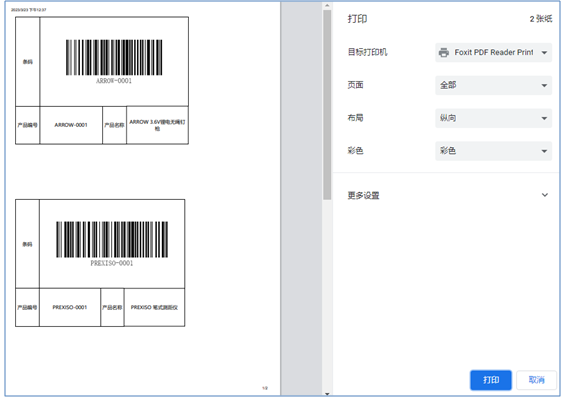Click the printer icon beside Foxit PDF Reader
The width and height of the screenshot is (562, 398).
444,52
